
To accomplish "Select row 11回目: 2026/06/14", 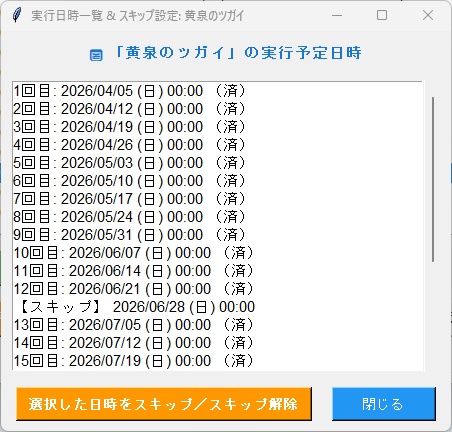I will (217, 271).
